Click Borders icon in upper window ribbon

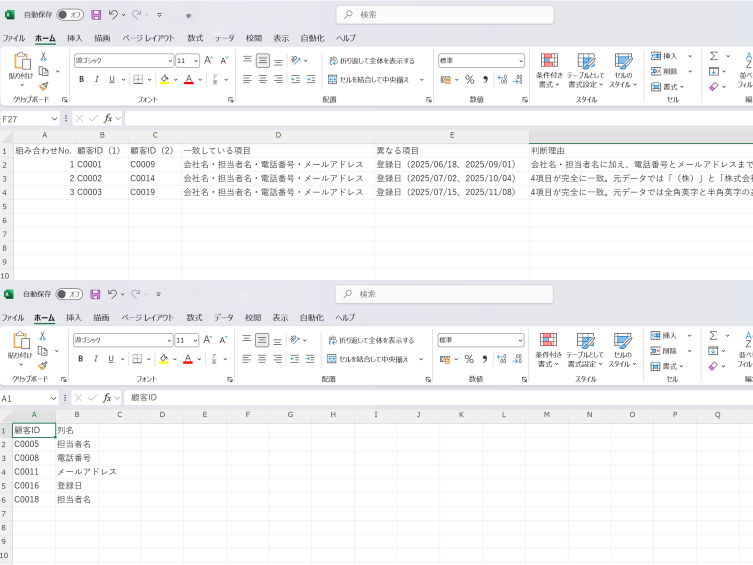(138, 79)
